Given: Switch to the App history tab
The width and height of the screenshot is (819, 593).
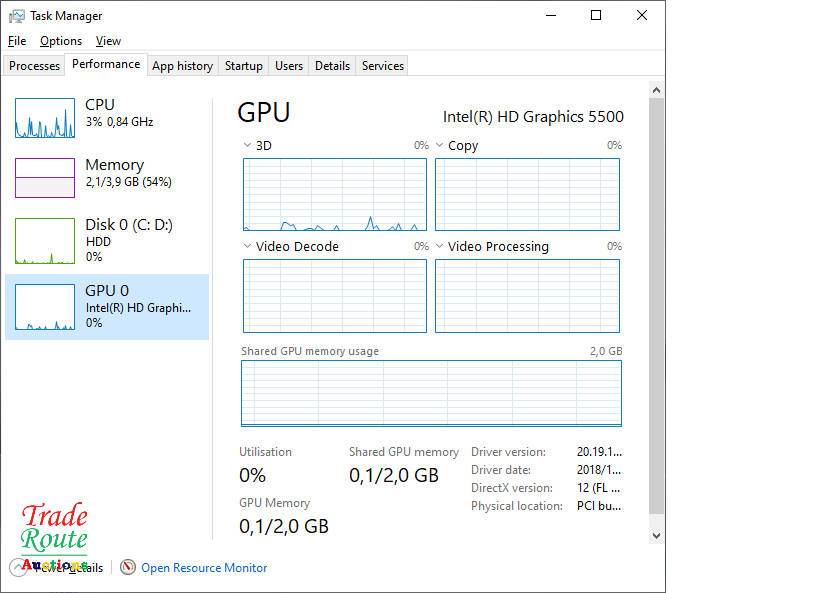Looking at the screenshot, I should [x=182, y=66].
